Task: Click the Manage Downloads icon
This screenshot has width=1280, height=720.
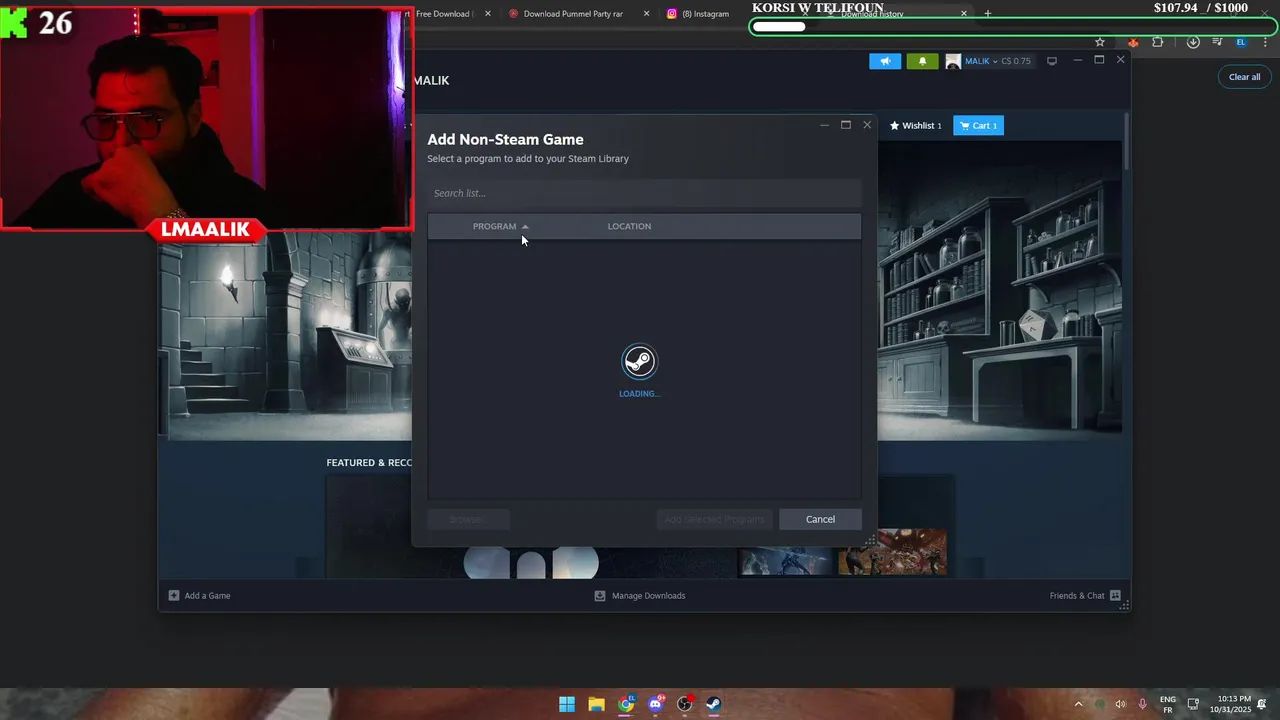Action: [600, 596]
